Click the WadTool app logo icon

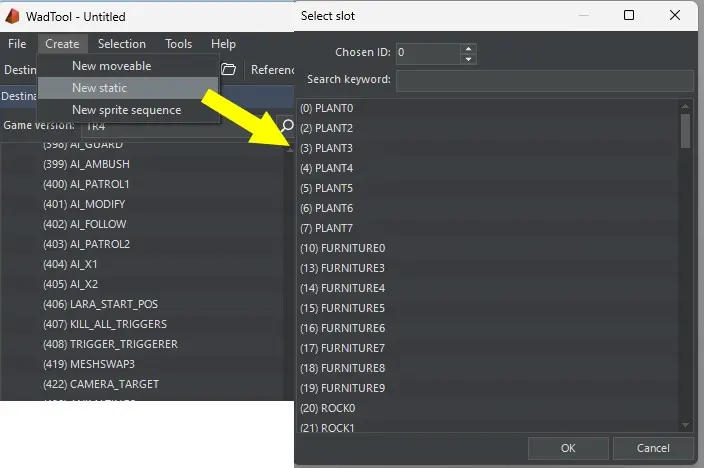14,17
